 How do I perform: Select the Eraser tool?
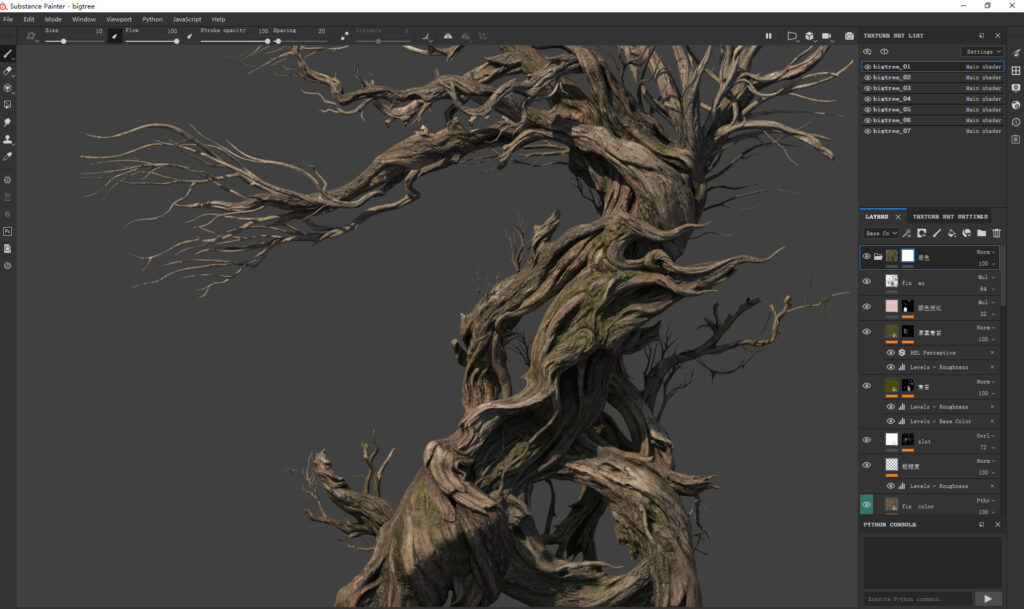click(8, 71)
